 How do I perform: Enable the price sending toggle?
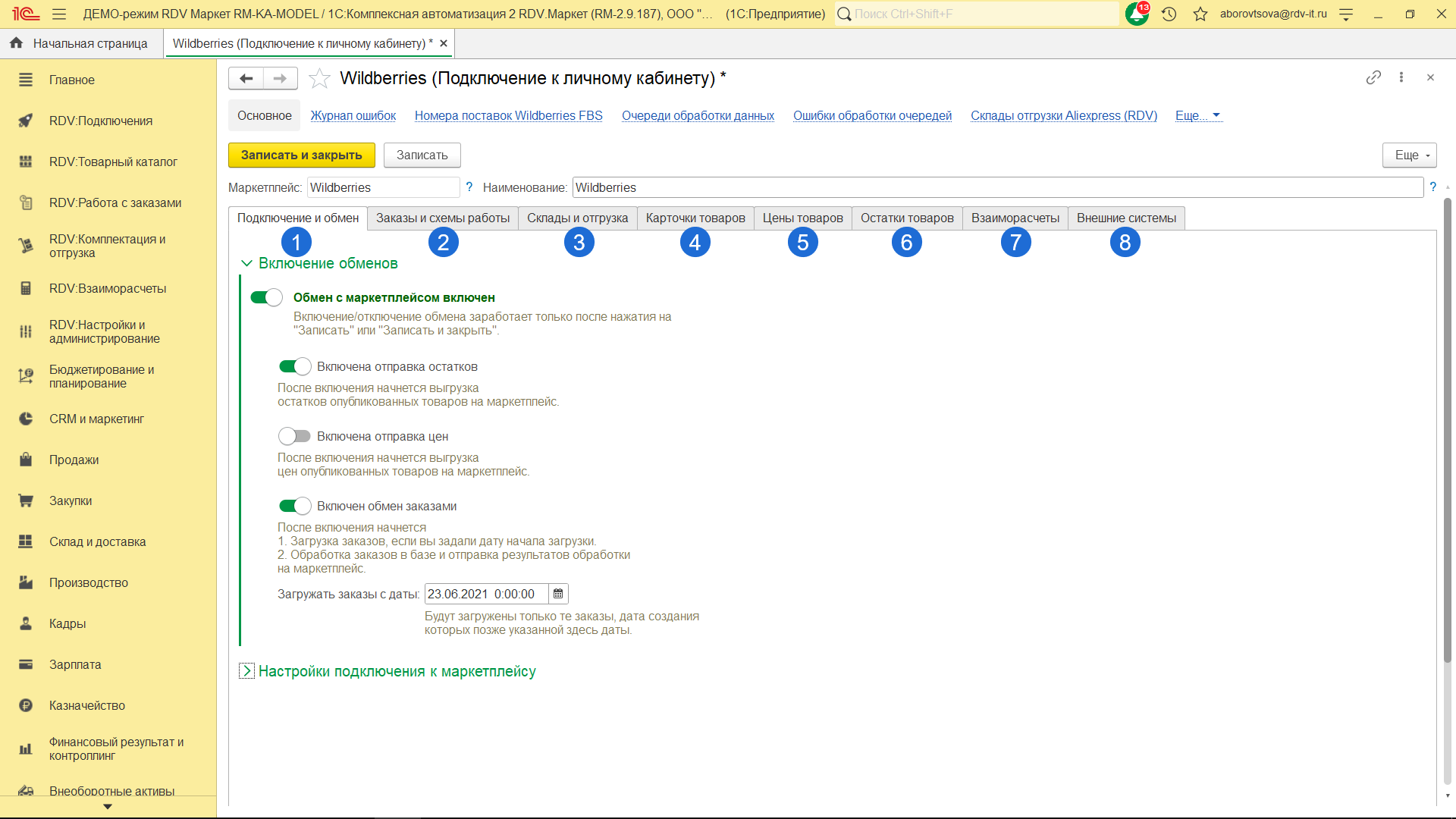click(294, 436)
